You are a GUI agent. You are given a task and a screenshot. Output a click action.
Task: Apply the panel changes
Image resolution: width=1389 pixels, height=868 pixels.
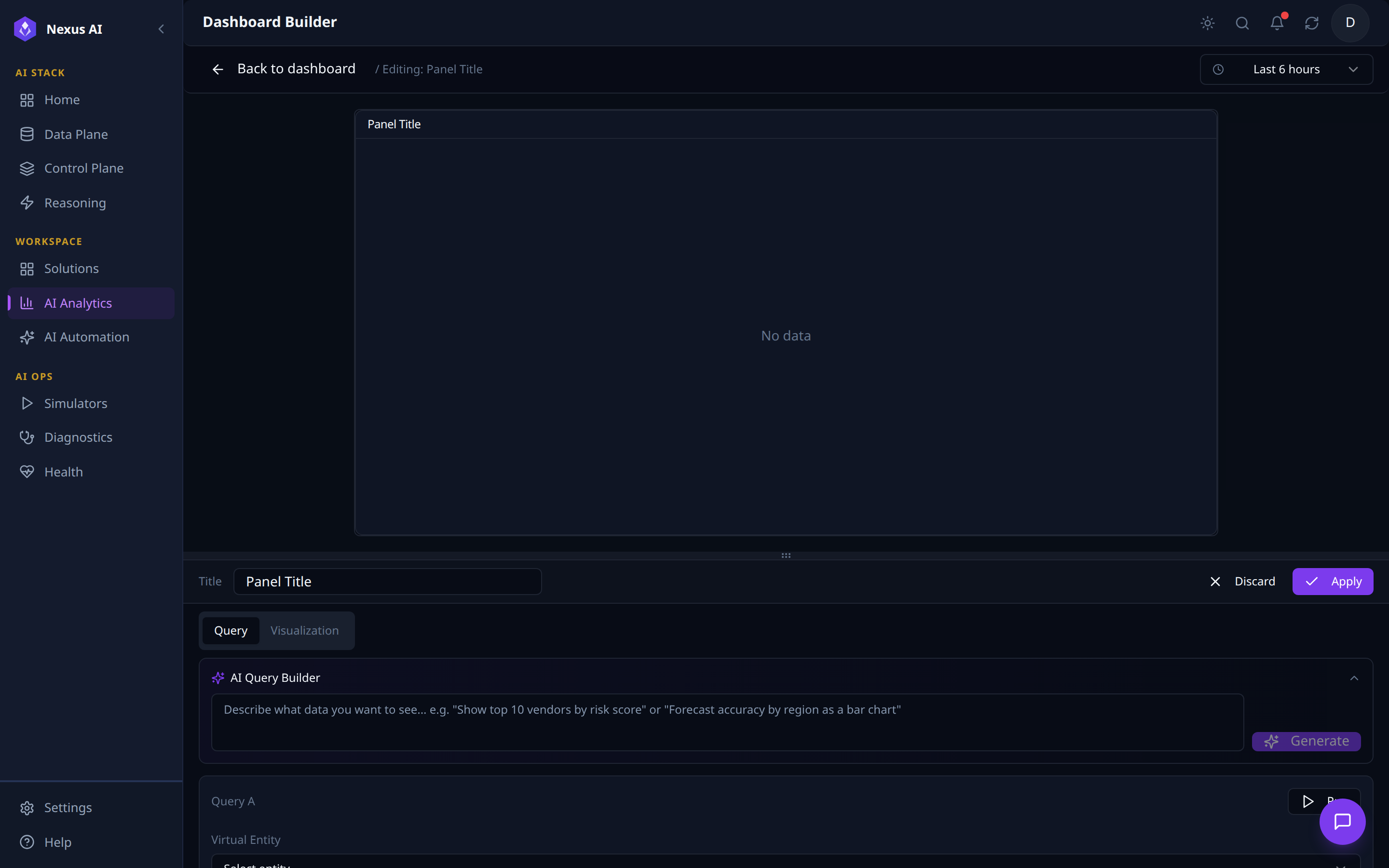tap(1332, 582)
